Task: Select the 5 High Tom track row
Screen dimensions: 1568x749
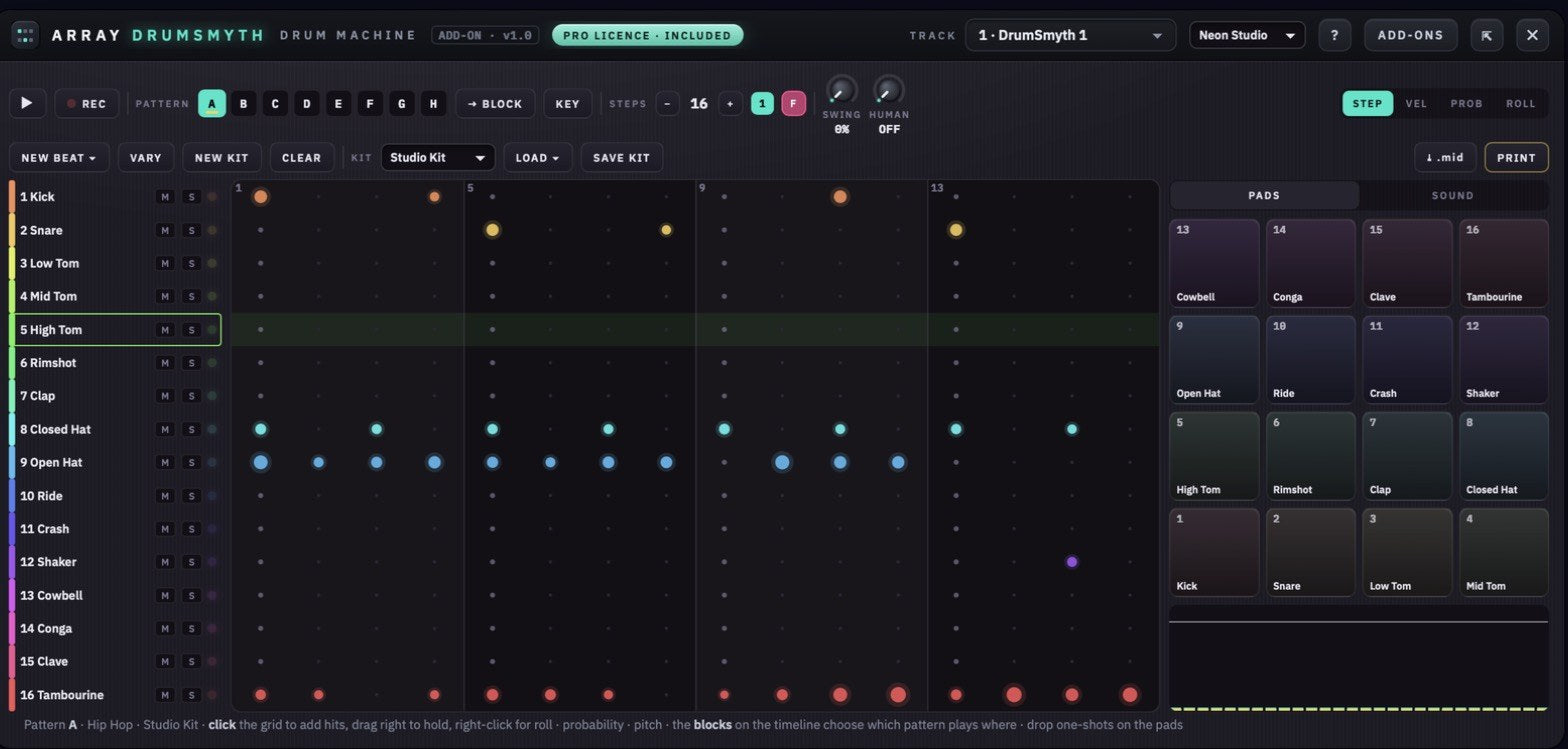Action: pos(115,330)
